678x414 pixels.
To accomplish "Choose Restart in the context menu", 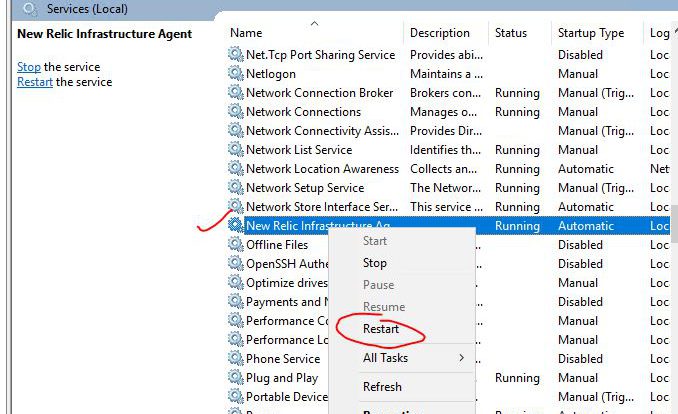I will pyautogui.click(x=381, y=329).
